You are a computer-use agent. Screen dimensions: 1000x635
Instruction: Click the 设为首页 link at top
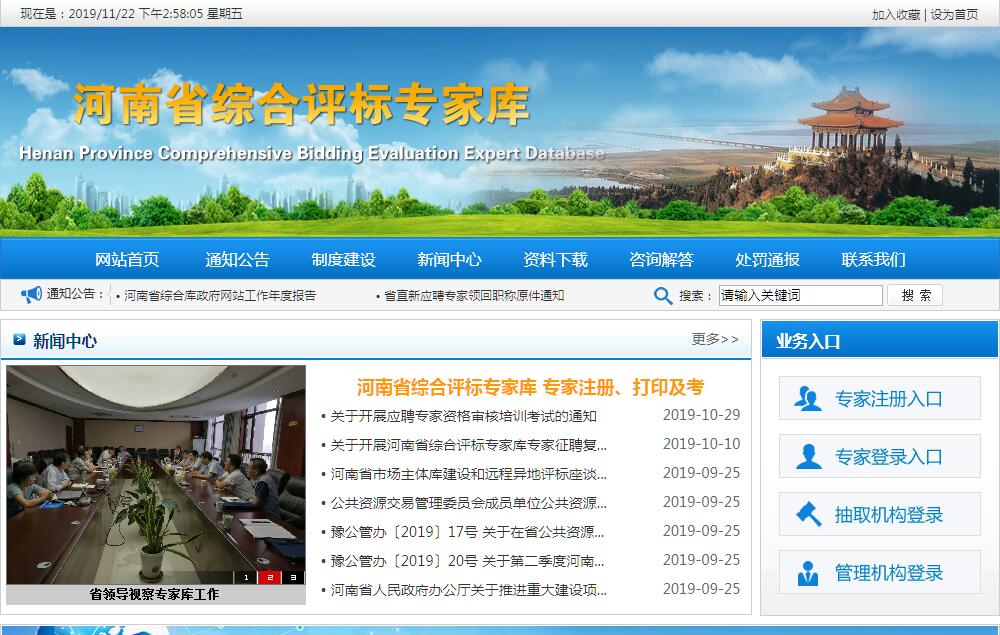[x=954, y=14]
